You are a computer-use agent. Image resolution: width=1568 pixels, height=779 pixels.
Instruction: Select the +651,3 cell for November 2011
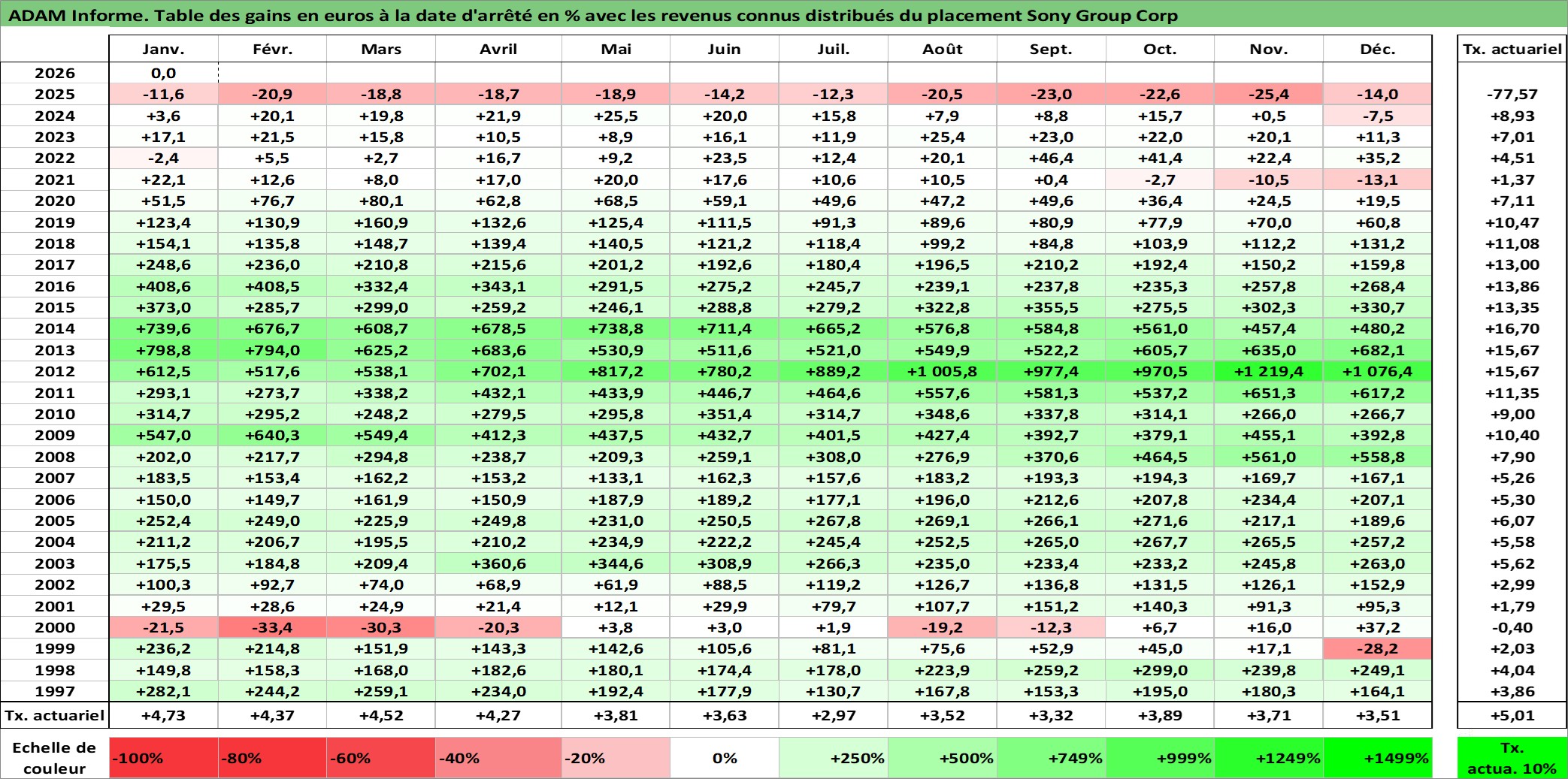click(1269, 393)
